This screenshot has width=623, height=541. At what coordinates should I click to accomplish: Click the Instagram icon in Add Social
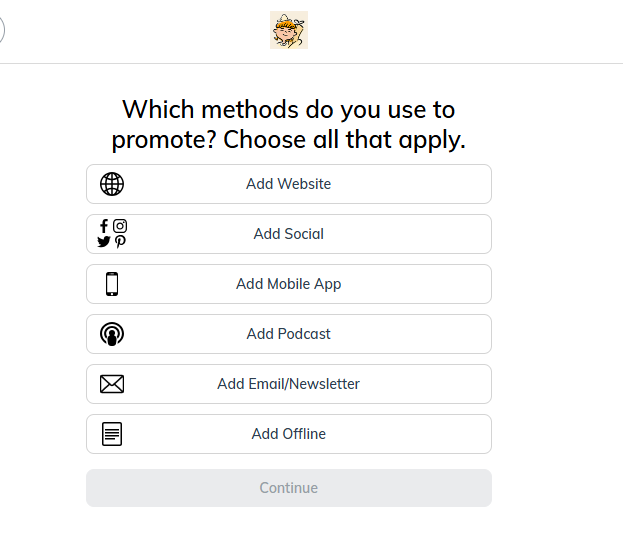point(120,226)
